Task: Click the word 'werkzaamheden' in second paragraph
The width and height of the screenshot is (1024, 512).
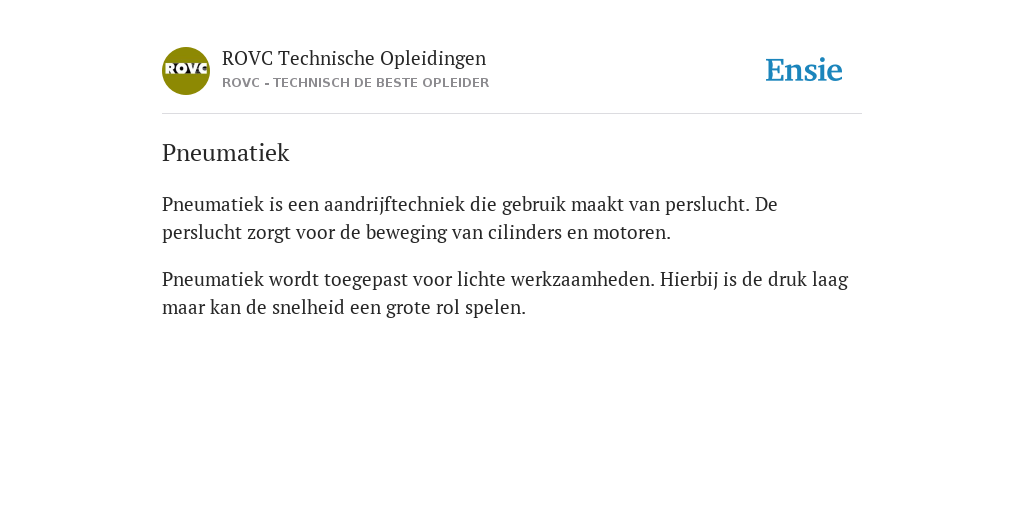Action: pyautogui.click(x=580, y=280)
